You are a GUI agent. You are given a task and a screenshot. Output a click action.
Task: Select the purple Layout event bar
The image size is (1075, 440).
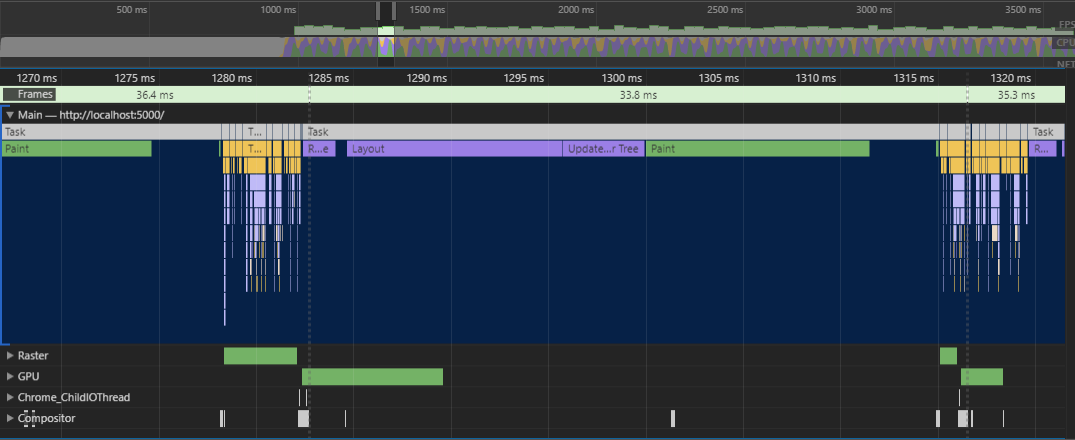(454, 149)
